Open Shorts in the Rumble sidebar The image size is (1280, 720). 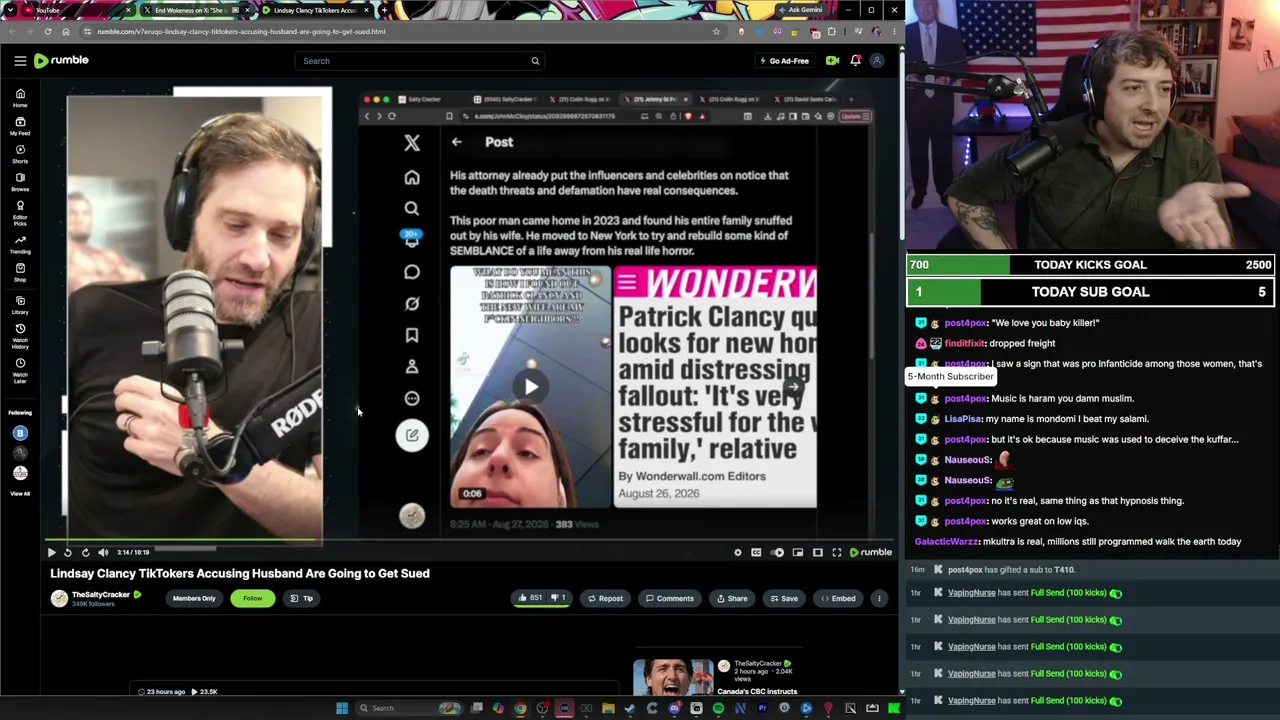coord(20,154)
